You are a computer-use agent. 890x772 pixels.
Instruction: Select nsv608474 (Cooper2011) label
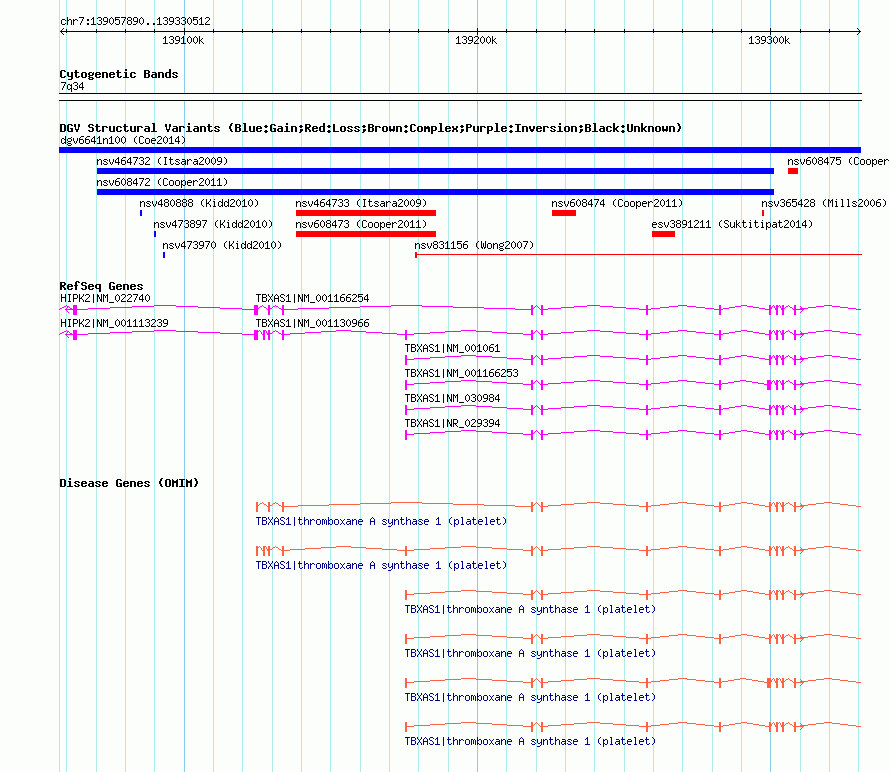coord(617,203)
